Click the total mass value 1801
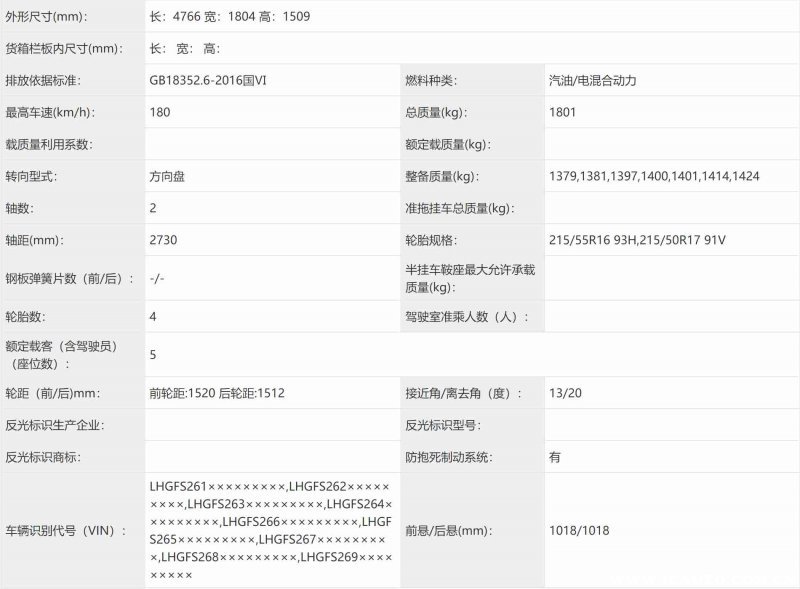 tap(563, 112)
